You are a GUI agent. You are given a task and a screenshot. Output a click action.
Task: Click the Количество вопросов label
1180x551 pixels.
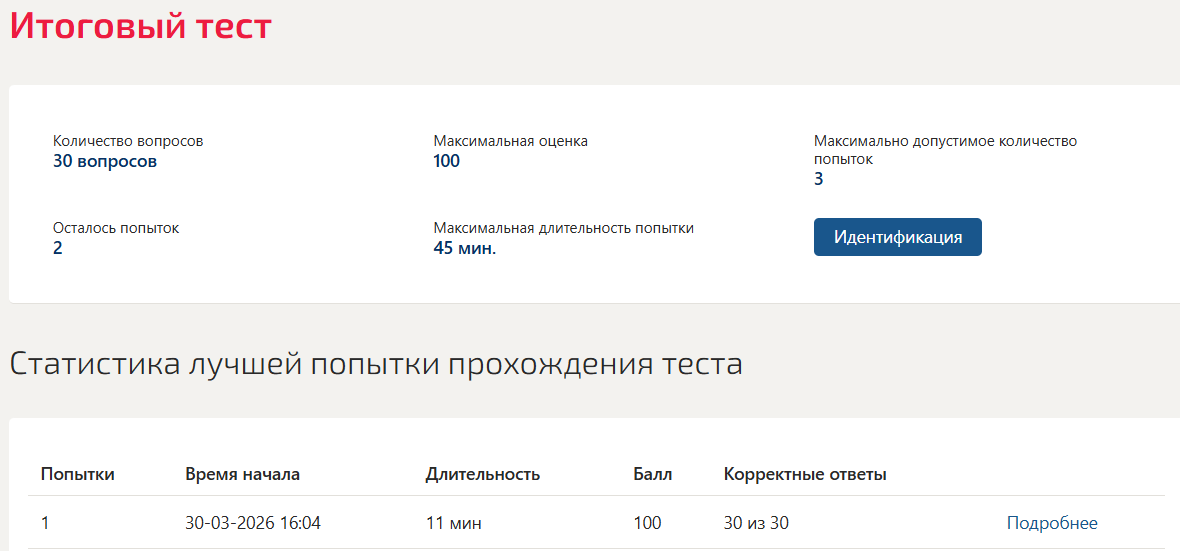pyautogui.click(x=128, y=141)
